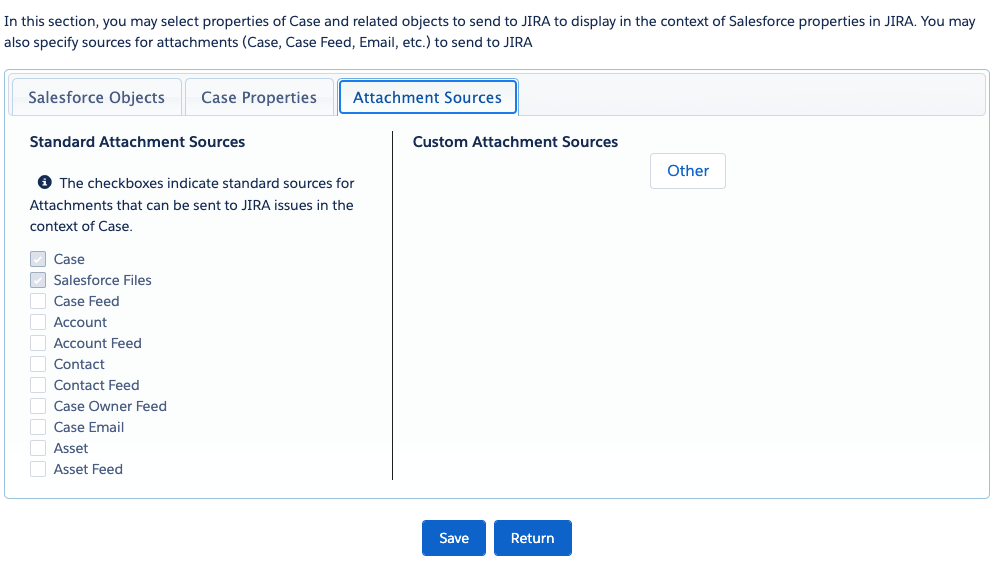Tick the Asset checkbox
The width and height of the screenshot is (996, 587).
point(38,448)
